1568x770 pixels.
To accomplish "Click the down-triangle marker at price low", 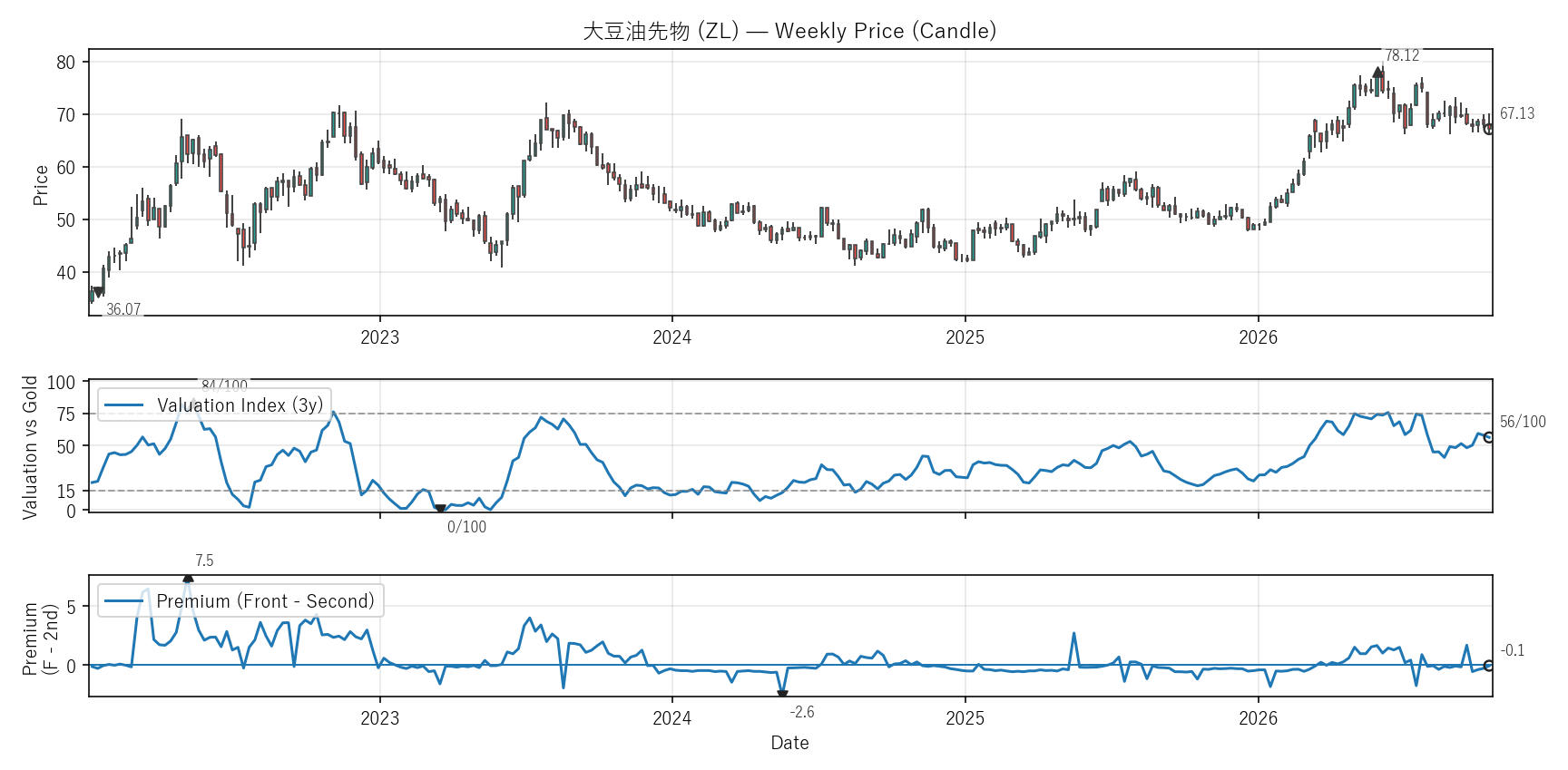I will click(x=98, y=292).
